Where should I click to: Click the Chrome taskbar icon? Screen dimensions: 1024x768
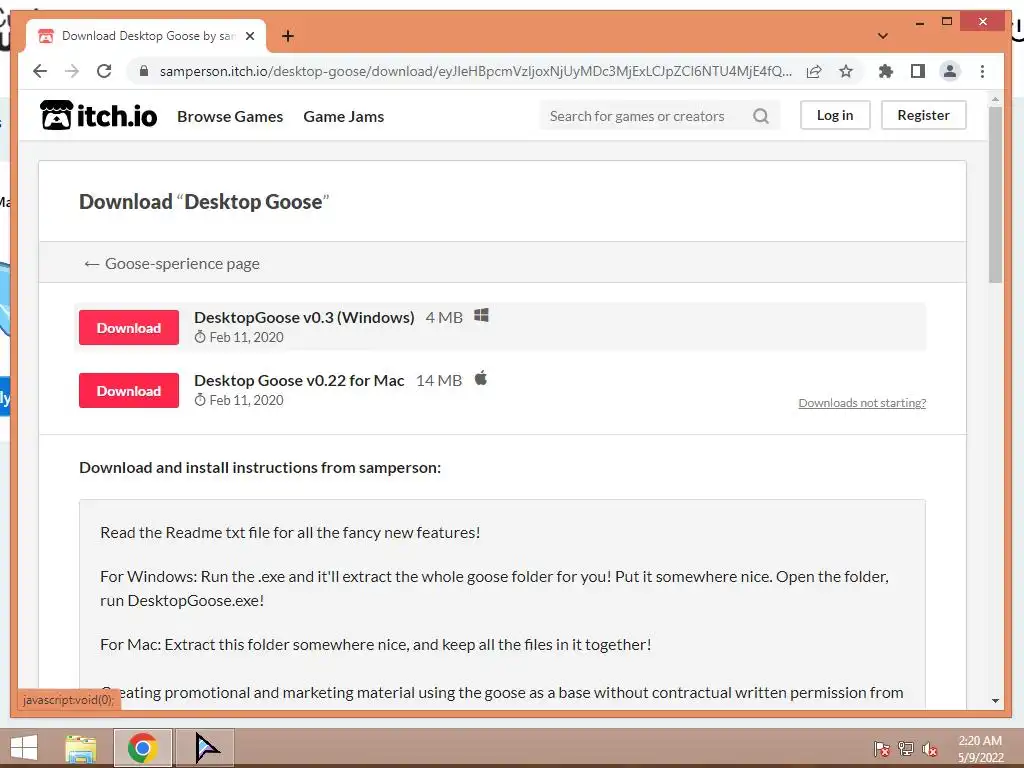pyautogui.click(x=142, y=748)
